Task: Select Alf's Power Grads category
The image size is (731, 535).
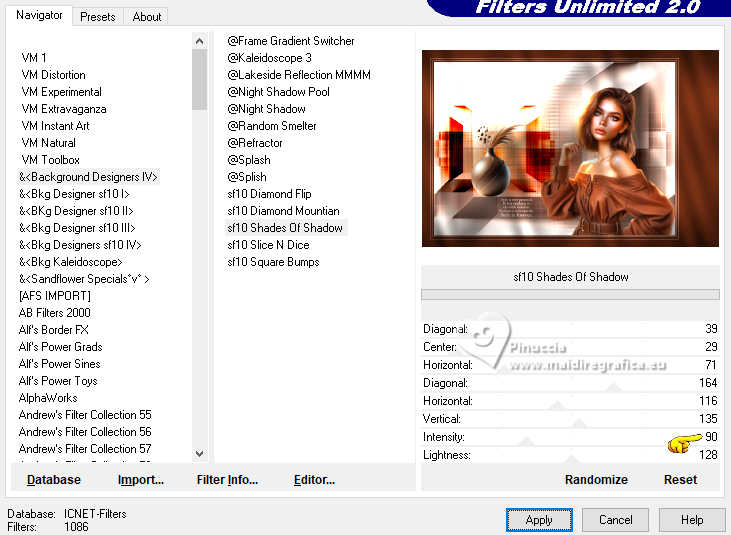Action: click(x=61, y=347)
